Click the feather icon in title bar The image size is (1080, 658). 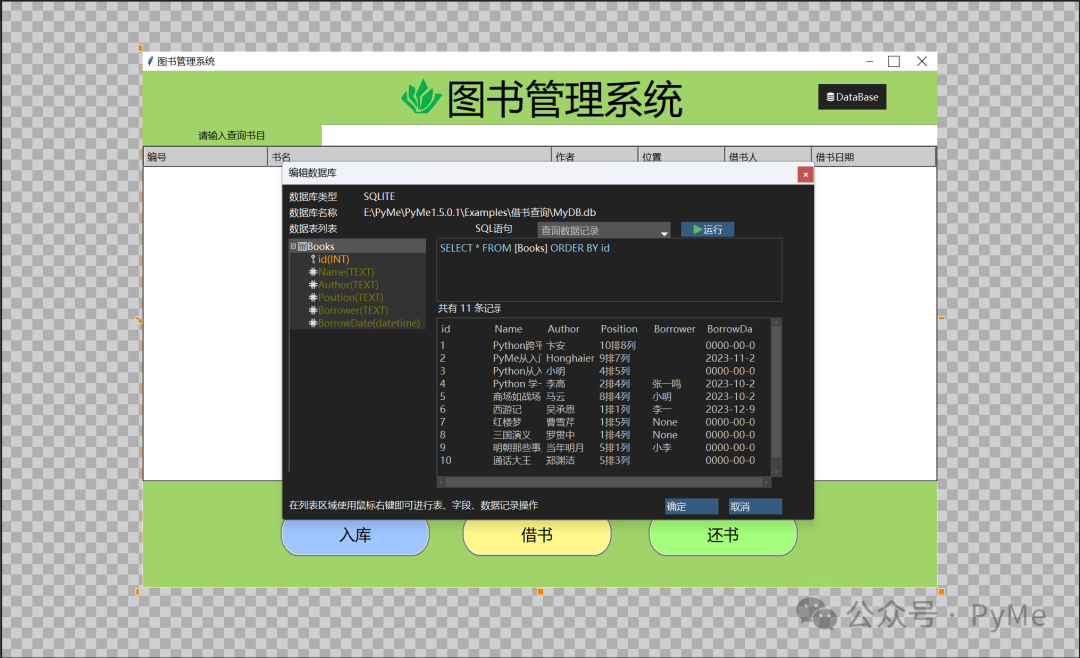click(149, 61)
